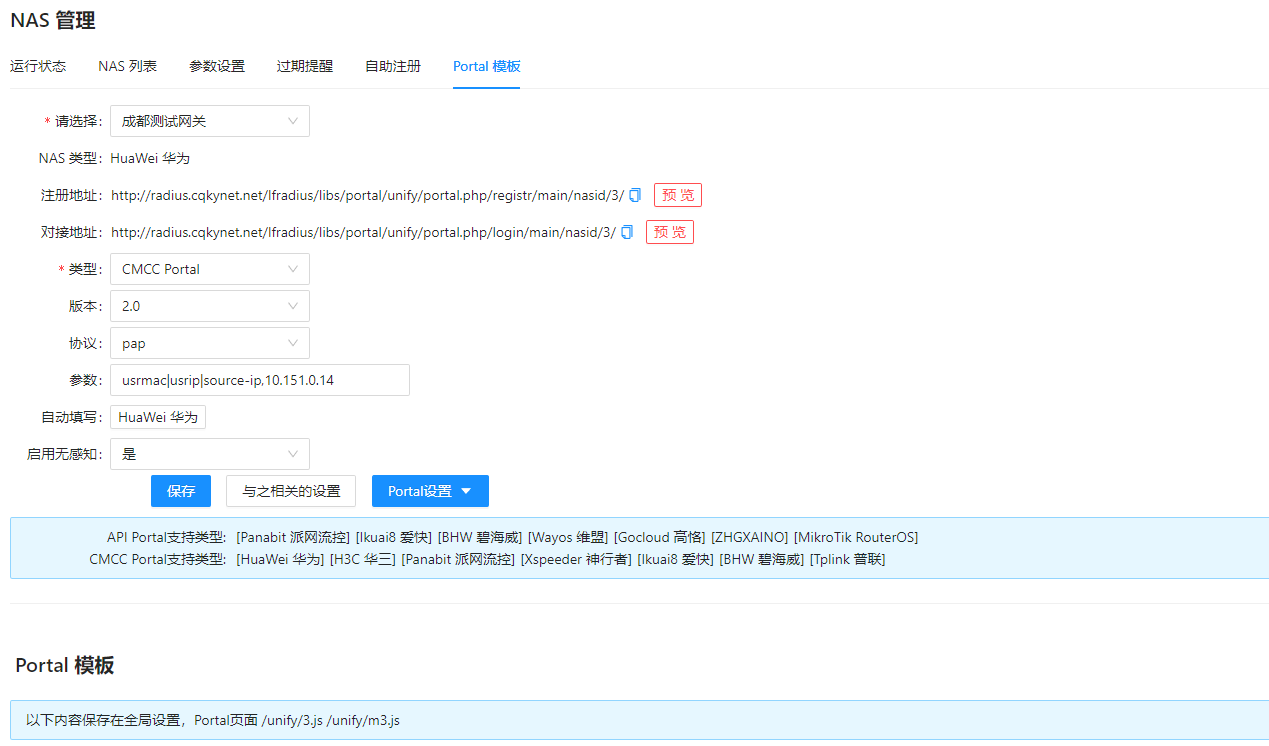The height and width of the screenshot is (746, 1269).
Task: Preview the docking address page
Action: pyautogui.click(x=670, y=232)
